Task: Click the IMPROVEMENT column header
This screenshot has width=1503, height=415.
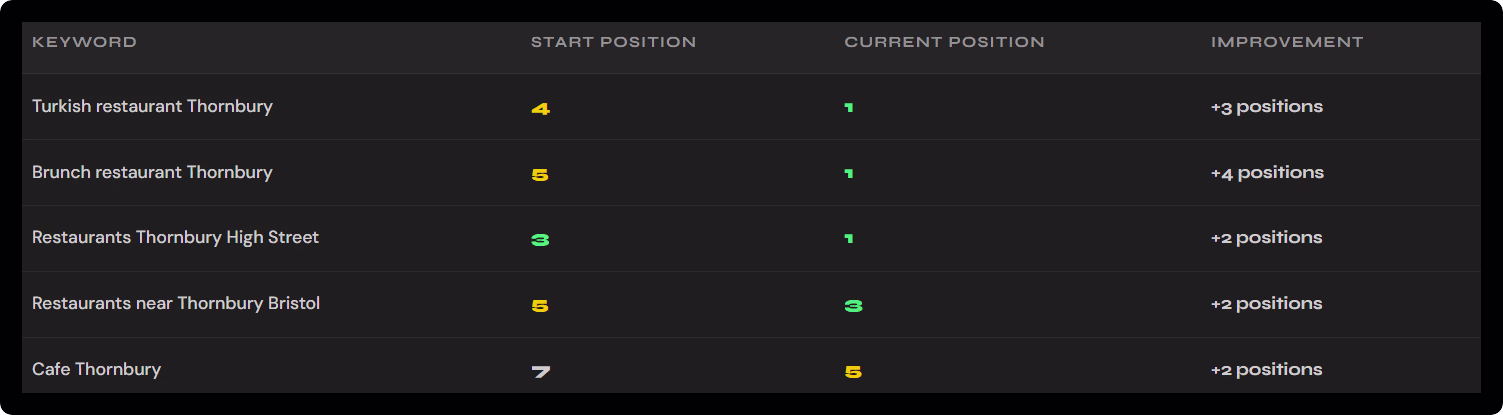Action: tap(1287, 42)
